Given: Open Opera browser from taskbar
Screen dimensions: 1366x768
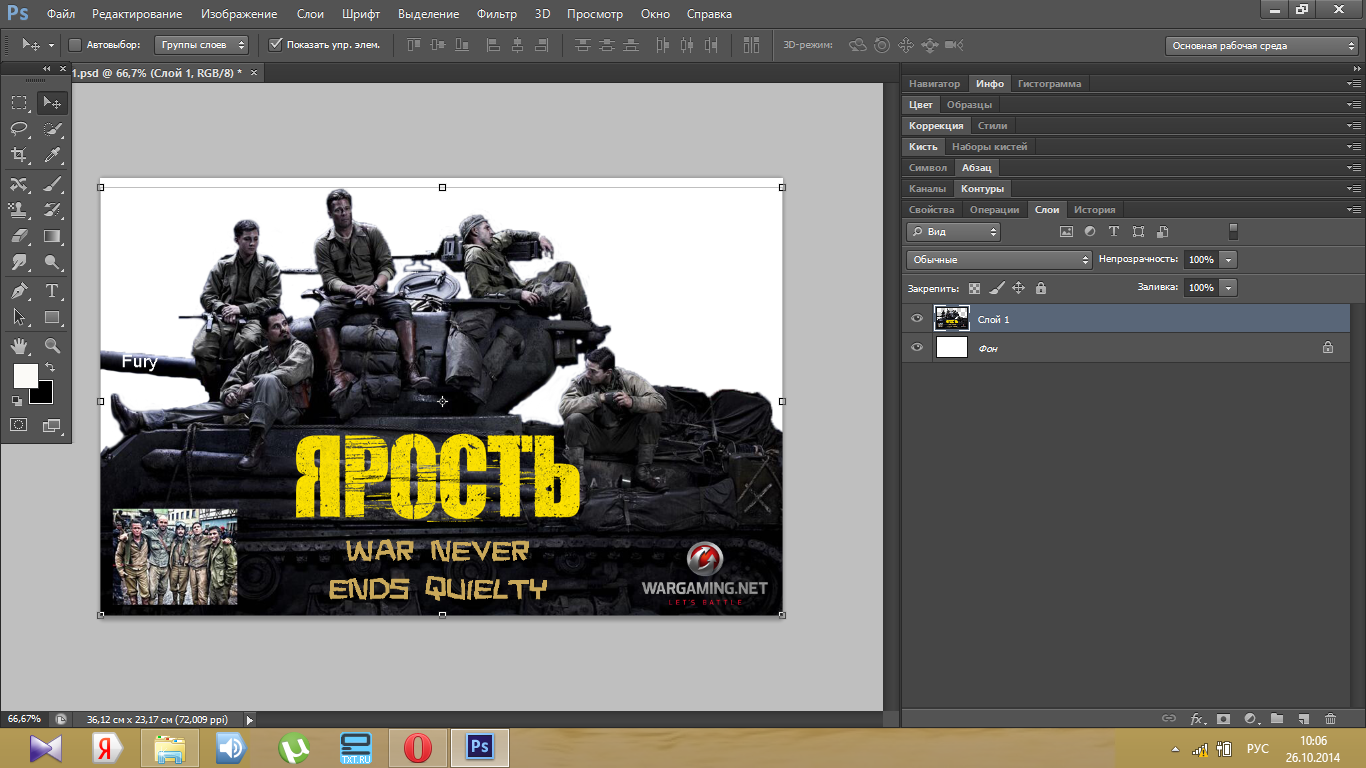Looking at the screenshot, I should (417, 747).
